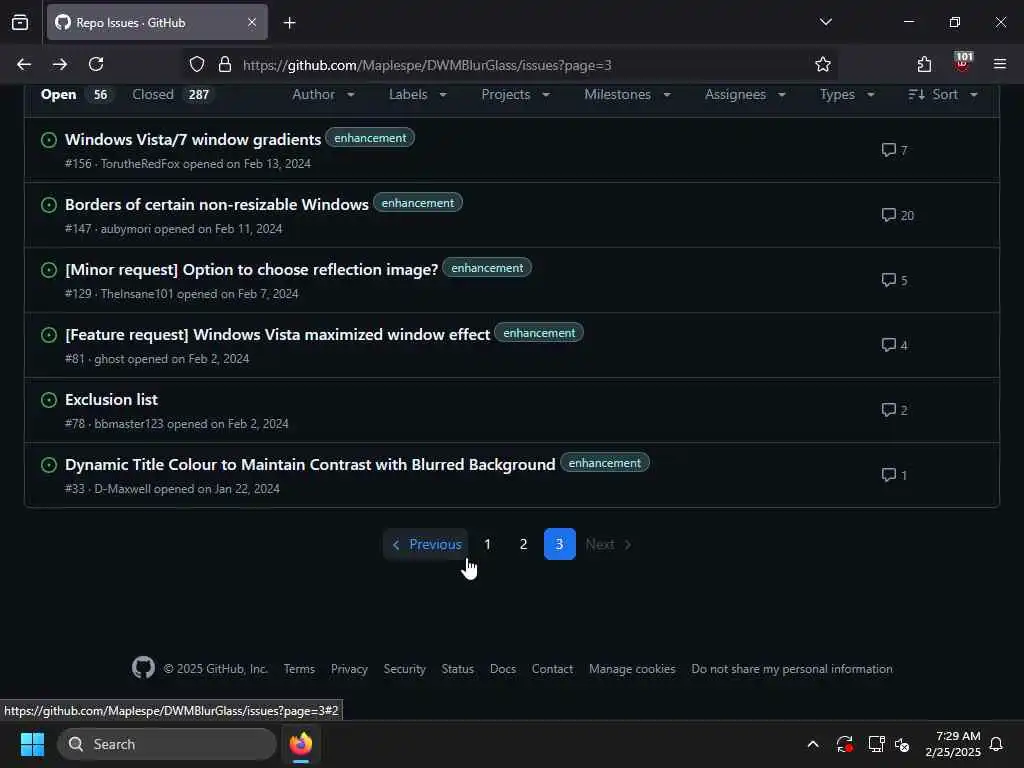Open the Docs footer link
1024x768 pixels.
(x=503, y=669)
